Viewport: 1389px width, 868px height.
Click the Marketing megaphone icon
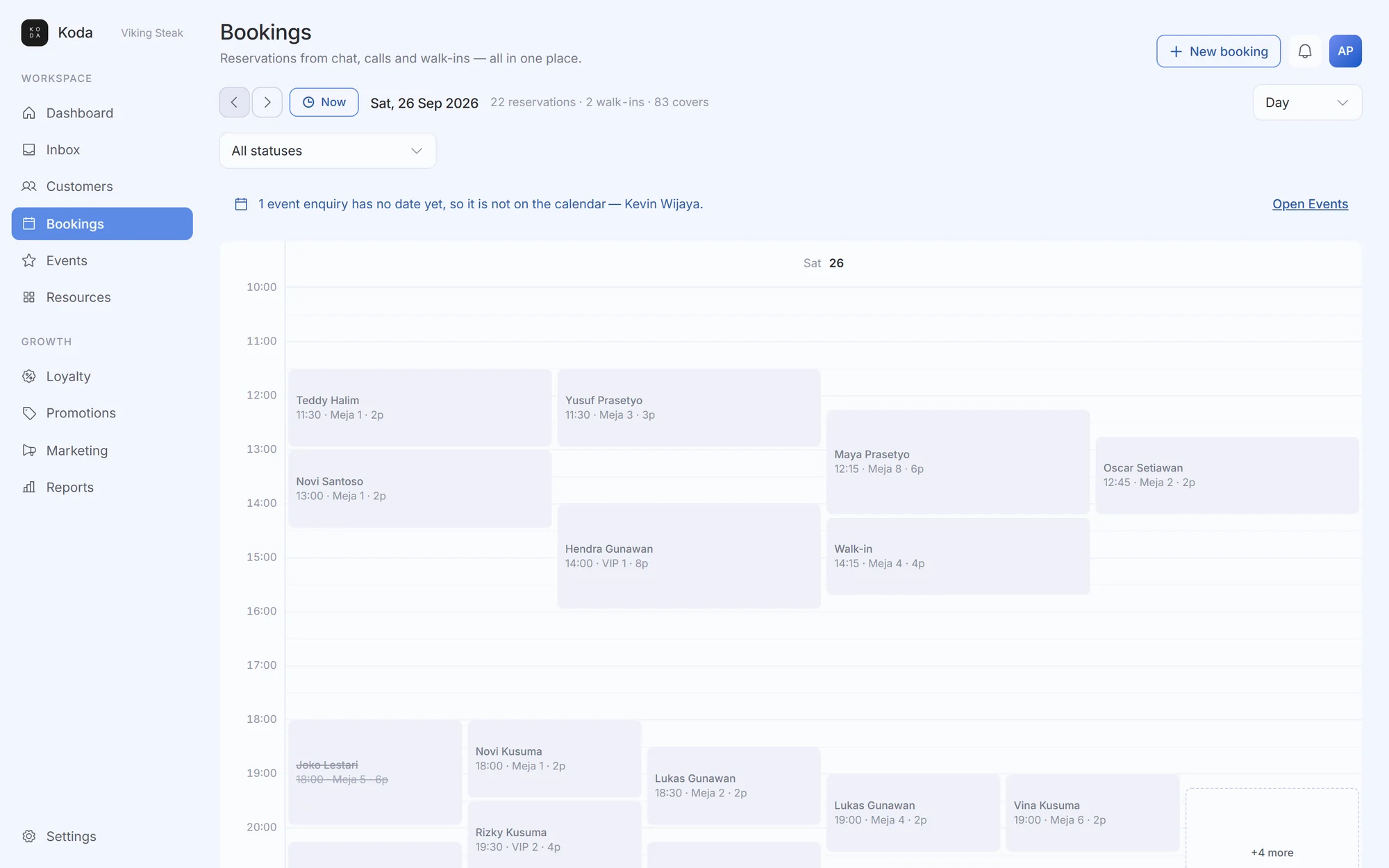tap(28, 451)
